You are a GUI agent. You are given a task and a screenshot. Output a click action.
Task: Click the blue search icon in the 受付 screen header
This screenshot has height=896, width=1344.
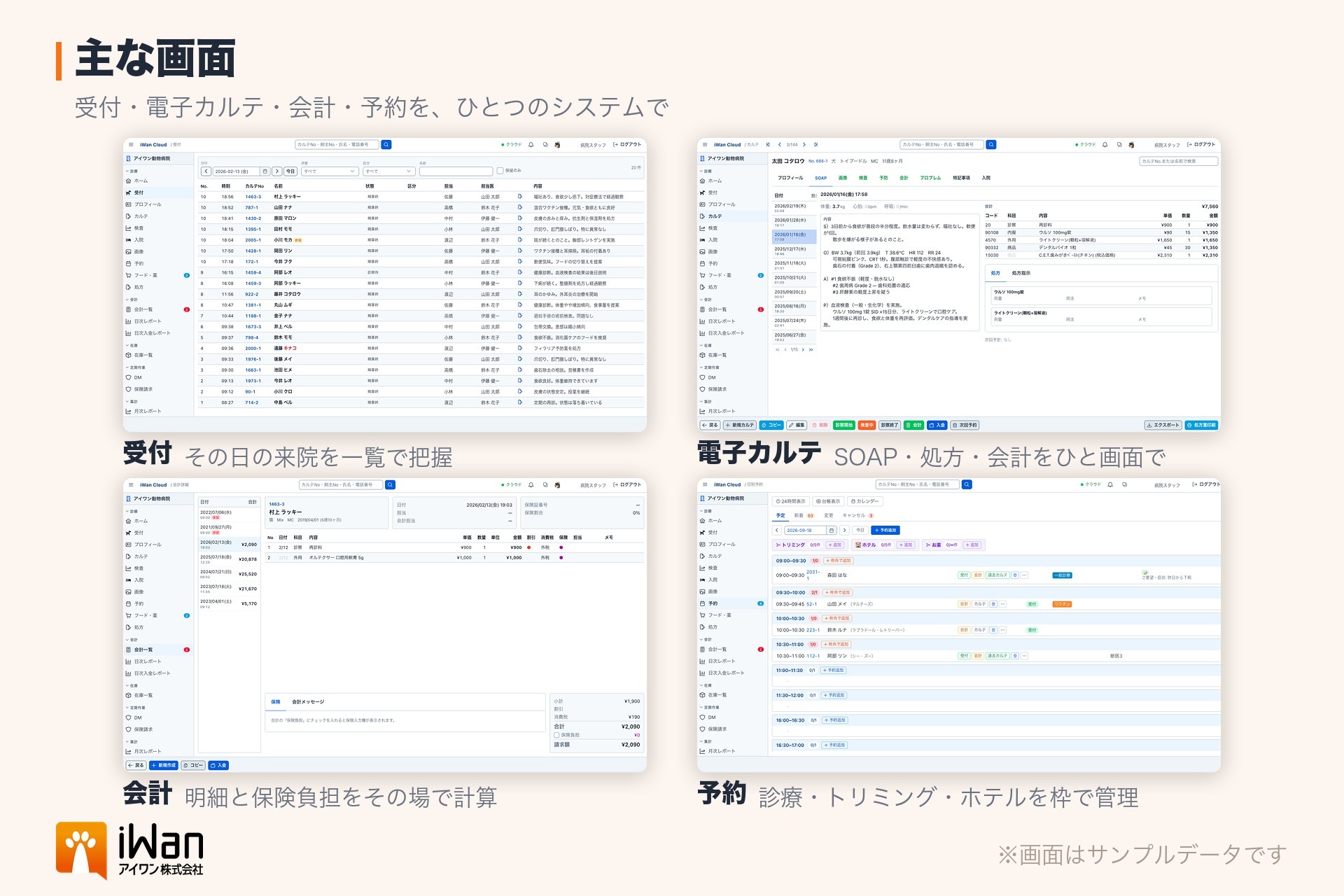(386, 145)
